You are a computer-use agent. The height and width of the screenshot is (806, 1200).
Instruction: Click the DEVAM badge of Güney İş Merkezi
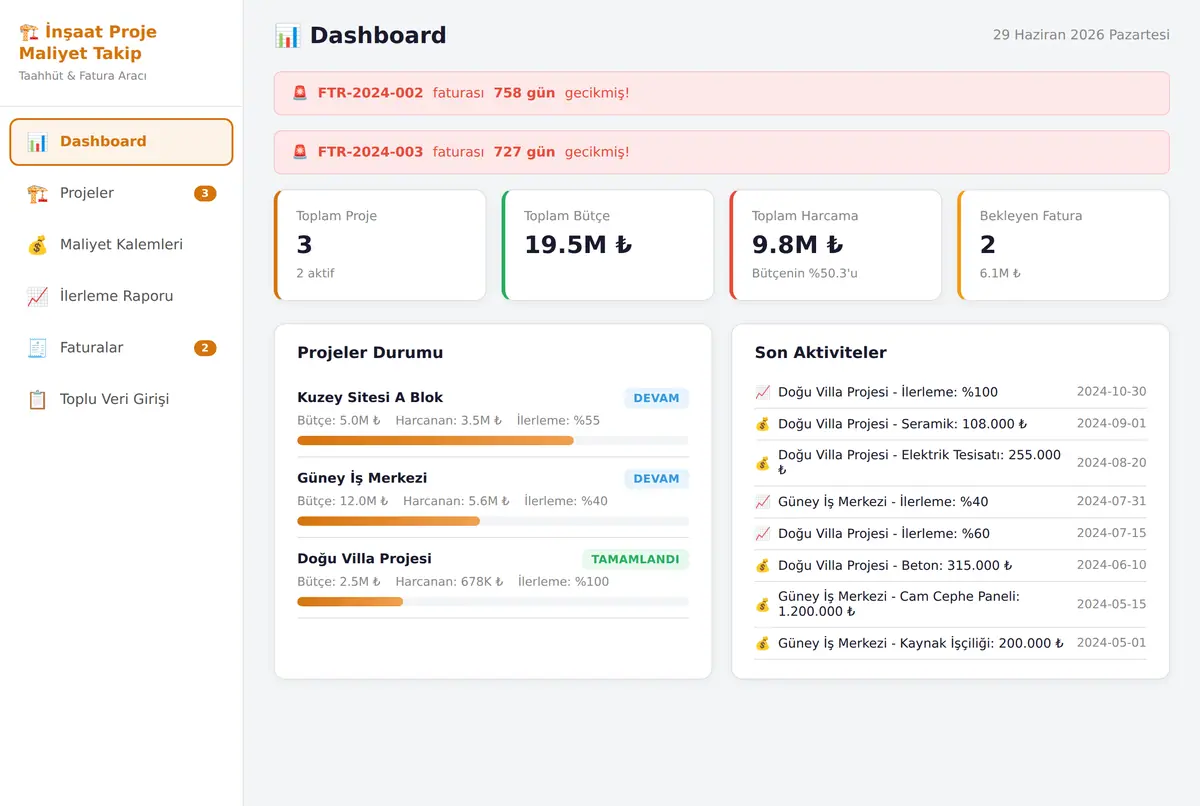[657, 479]
